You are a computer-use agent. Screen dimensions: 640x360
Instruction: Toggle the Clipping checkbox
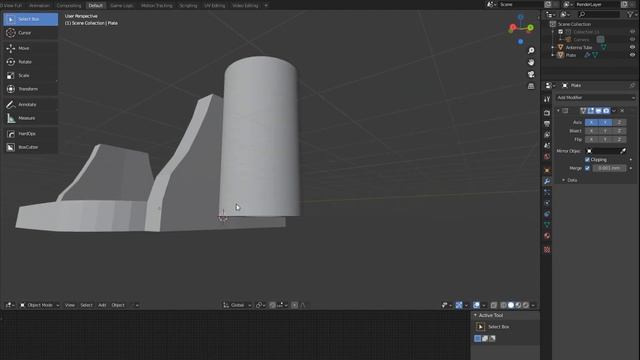[x=587, y=160]
